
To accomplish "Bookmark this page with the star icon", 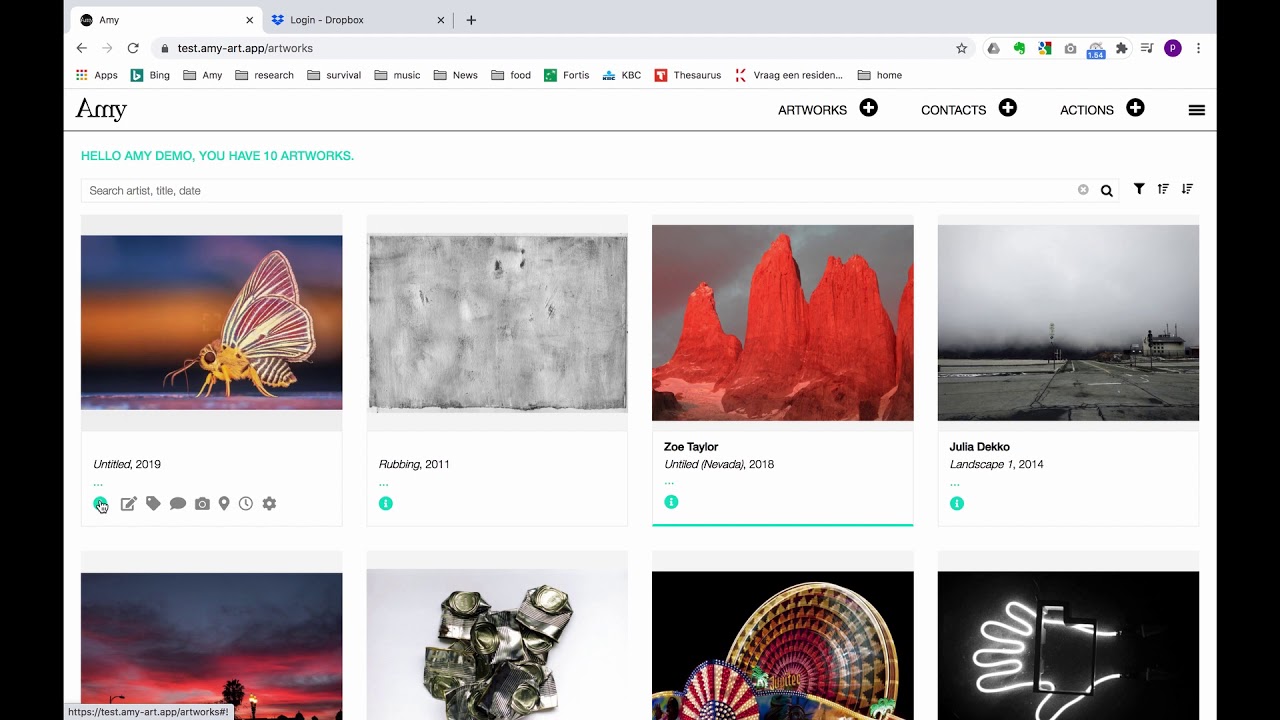I will tap(962, 48).
